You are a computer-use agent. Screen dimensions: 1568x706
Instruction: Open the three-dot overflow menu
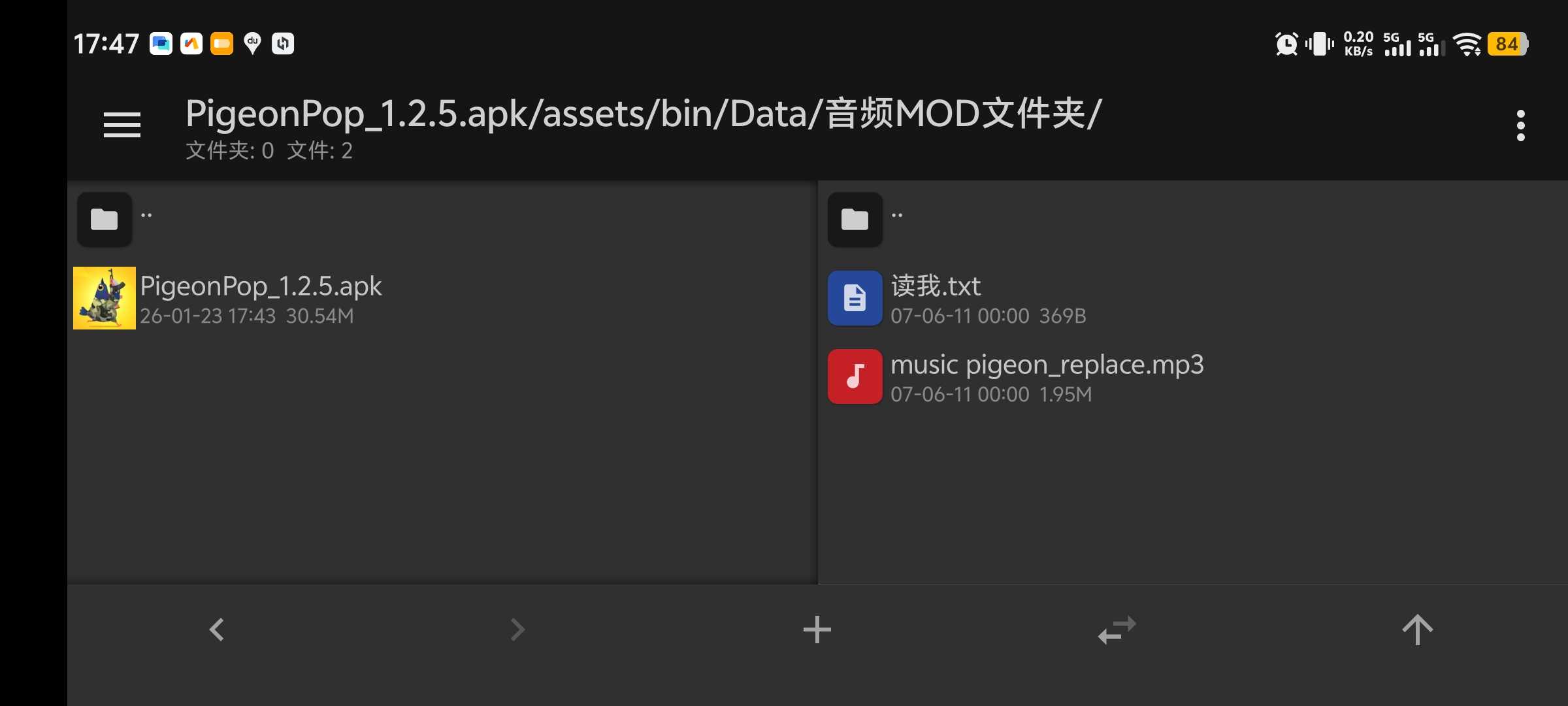(1520, 125)
